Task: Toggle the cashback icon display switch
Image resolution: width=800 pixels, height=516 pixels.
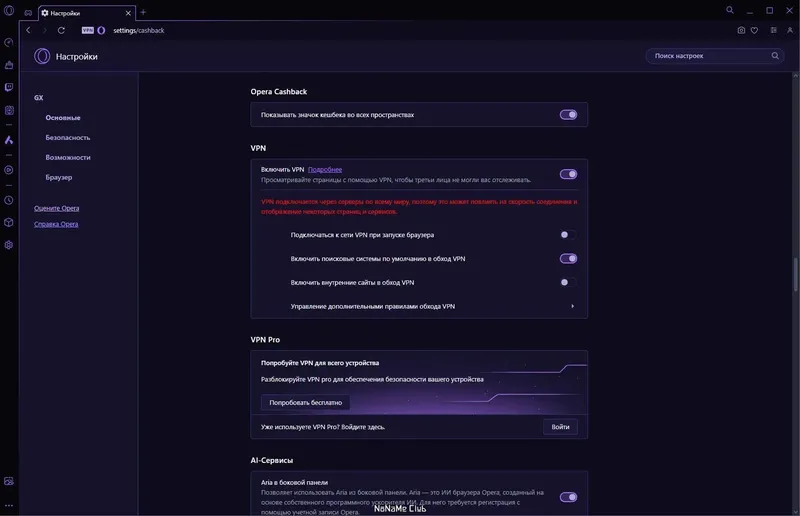Action: (568, 115)
